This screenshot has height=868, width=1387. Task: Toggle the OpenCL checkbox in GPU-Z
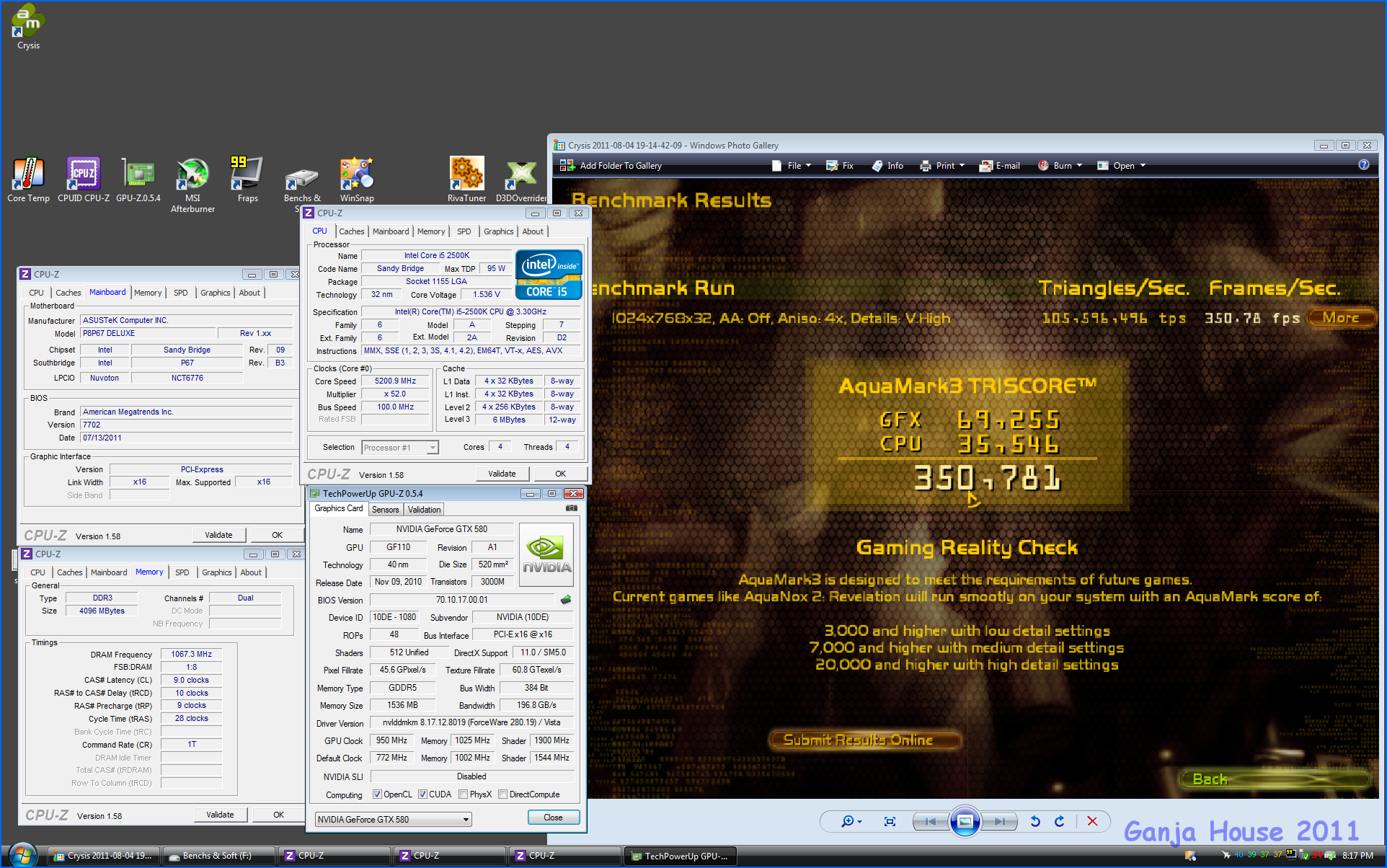pyautogui.click(x=377, y=794)
